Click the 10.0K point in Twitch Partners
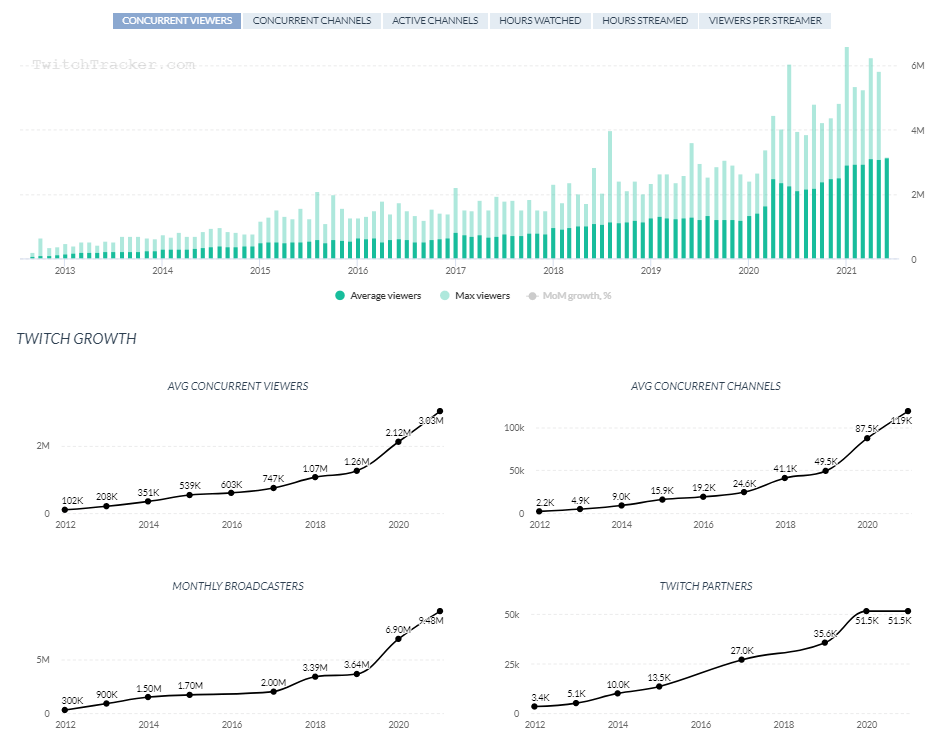The height and width of the screenshot is (753, 952). tap(617, 693)
